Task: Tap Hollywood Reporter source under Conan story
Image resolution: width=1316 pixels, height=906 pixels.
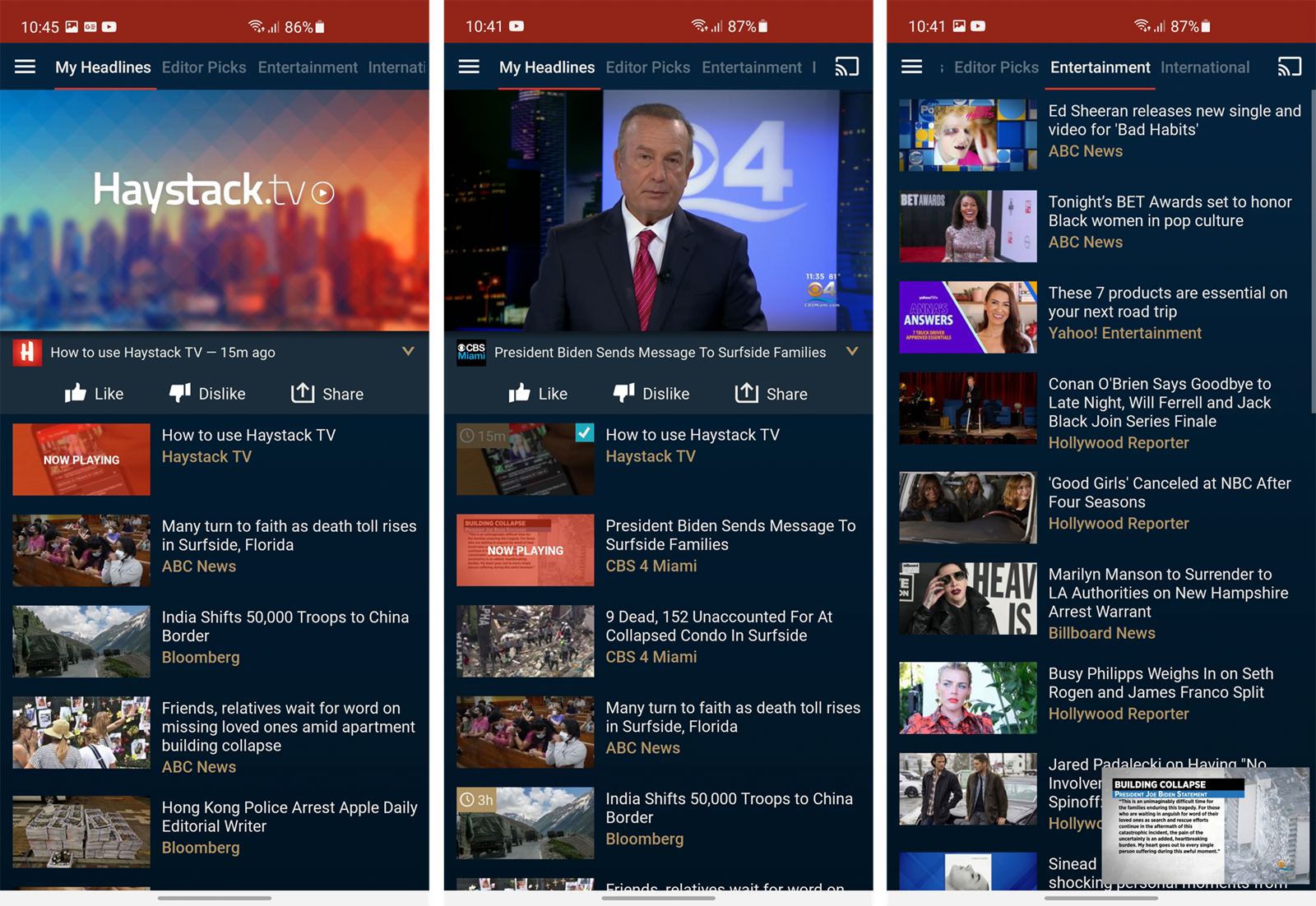Action: click(1118, 442)
